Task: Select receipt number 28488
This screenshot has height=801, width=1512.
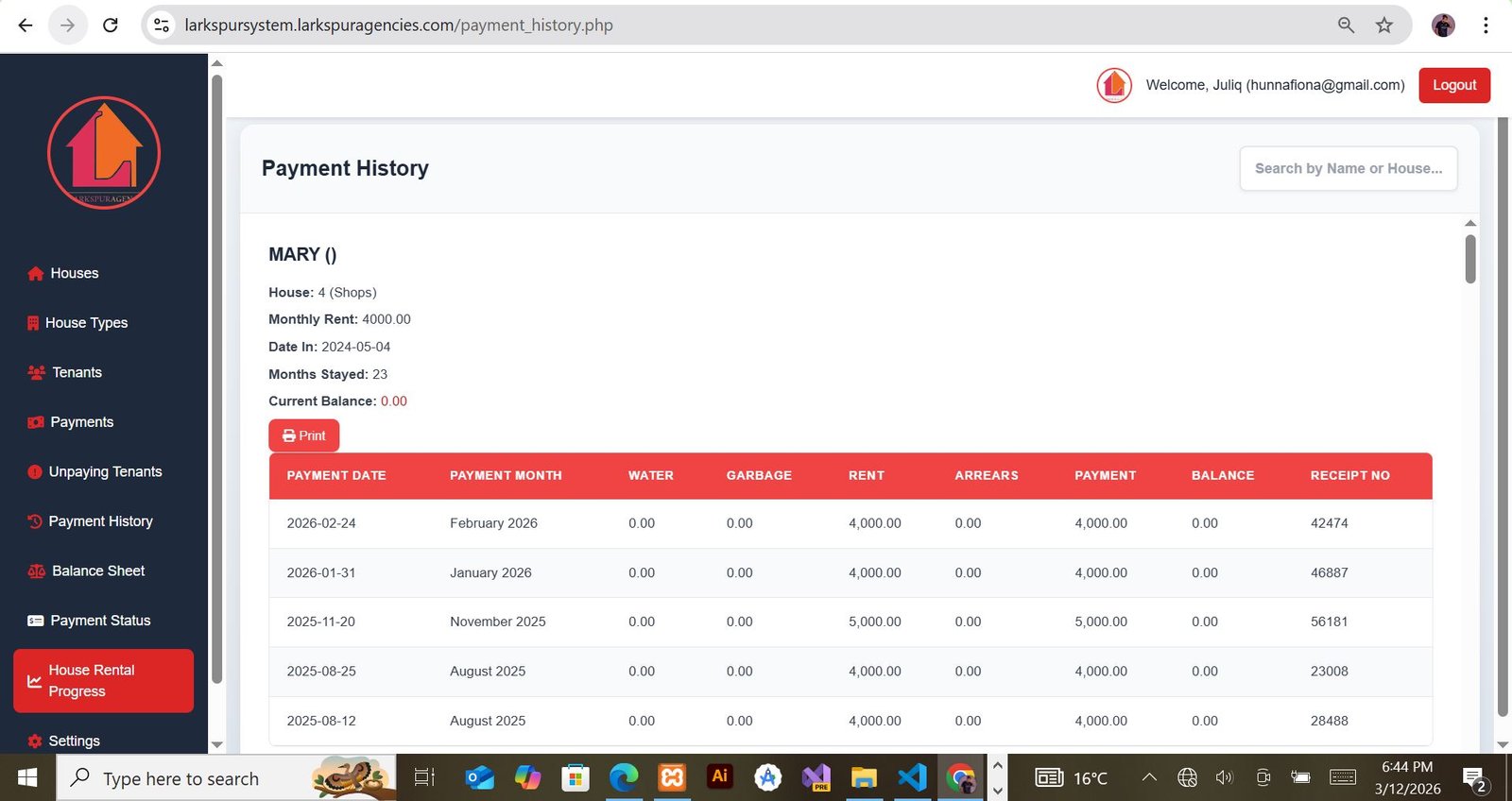Action: pyautogui.click(x=1329, y=721)
